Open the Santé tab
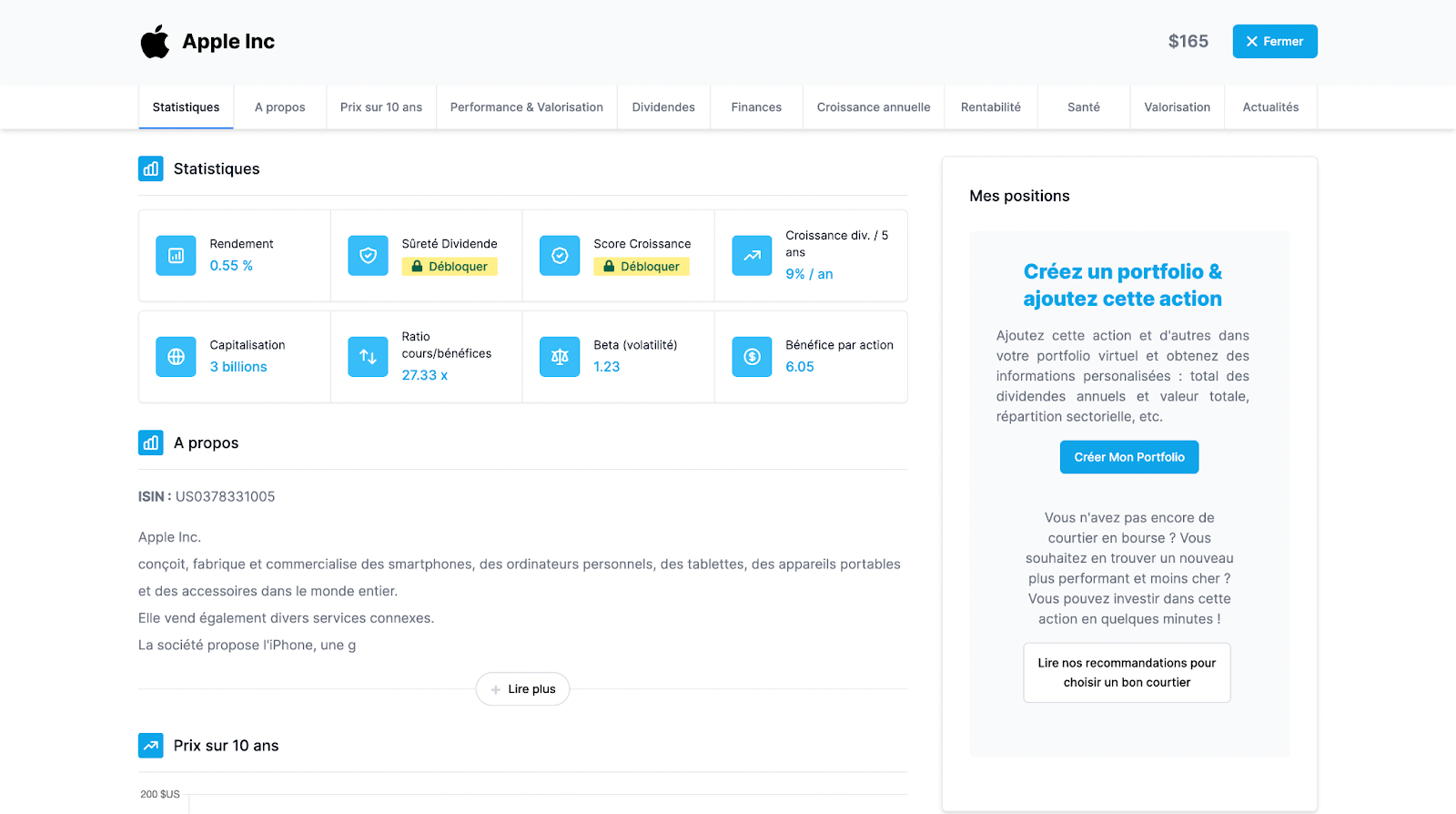The height and width of the screenshot is (814, 1456). [1084, 107]
